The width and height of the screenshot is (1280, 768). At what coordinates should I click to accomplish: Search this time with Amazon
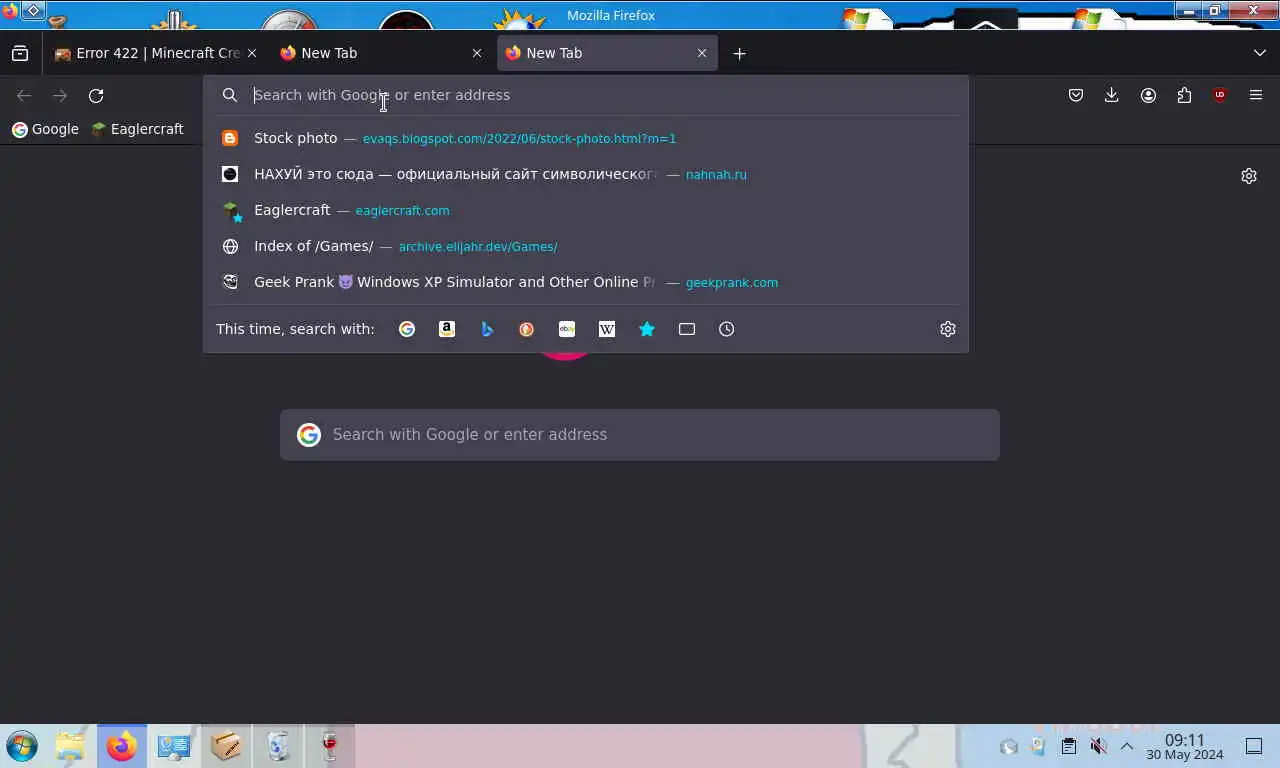click(447, 329)
